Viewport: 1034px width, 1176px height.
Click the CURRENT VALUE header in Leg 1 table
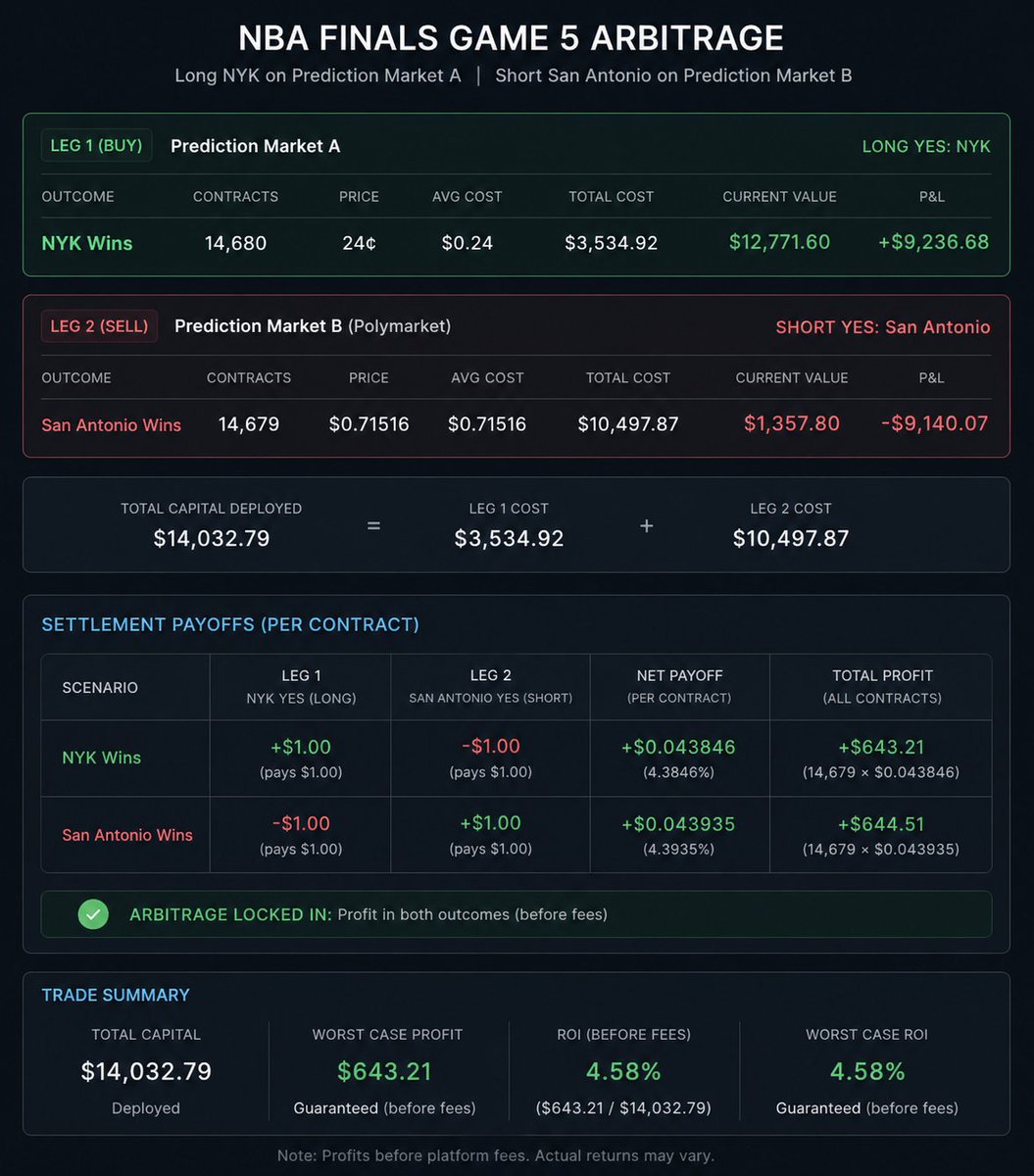click(780, 197)
